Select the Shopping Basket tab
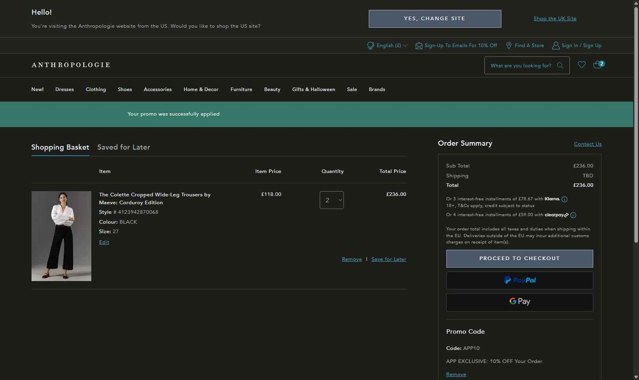Image resolution: width=639 pixels, height=380 pixels. pyautogui.click(x=60, y=147)
